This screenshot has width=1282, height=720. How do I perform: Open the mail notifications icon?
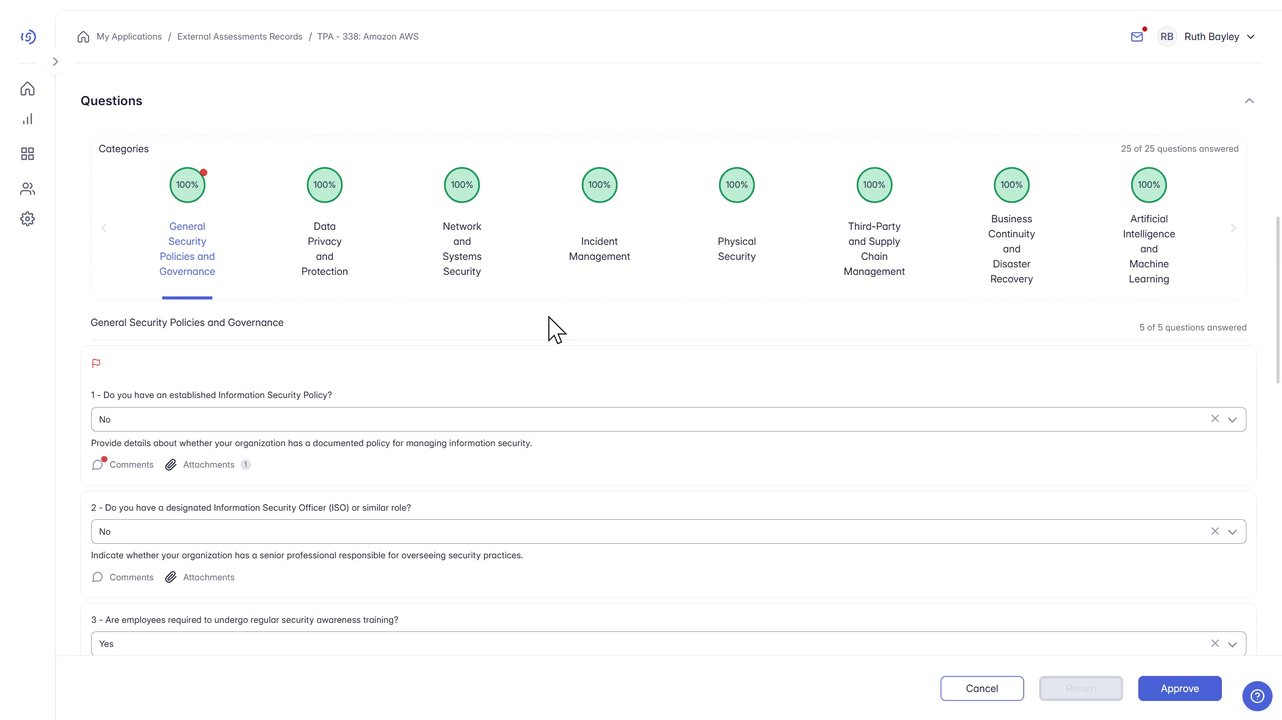[x=1137, y=37]
